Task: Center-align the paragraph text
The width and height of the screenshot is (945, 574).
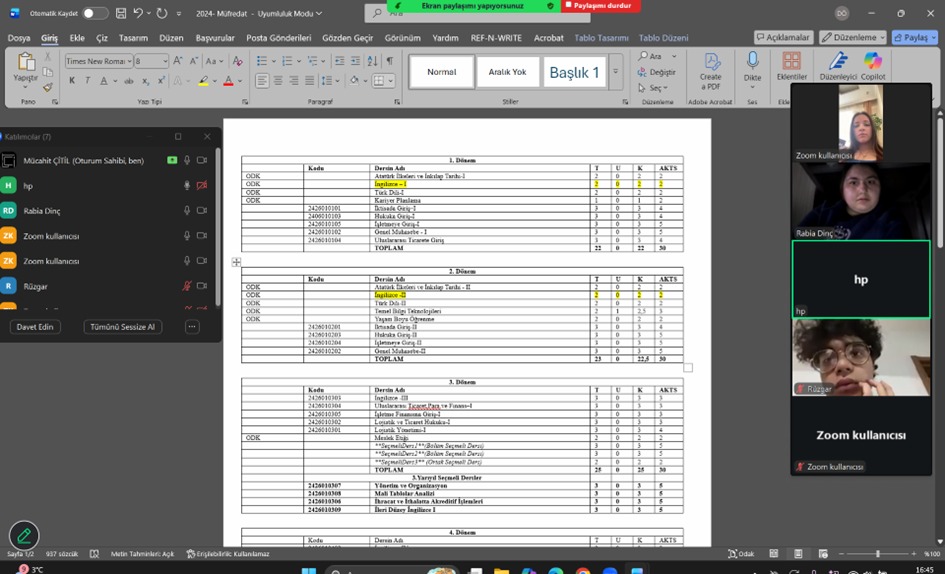Action: pos(278,81)
